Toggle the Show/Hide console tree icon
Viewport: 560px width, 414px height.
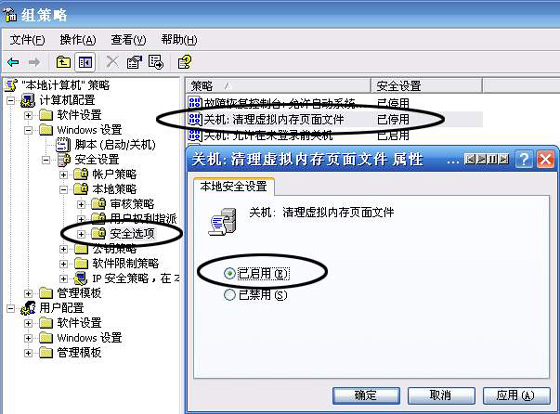pos(85,63)
